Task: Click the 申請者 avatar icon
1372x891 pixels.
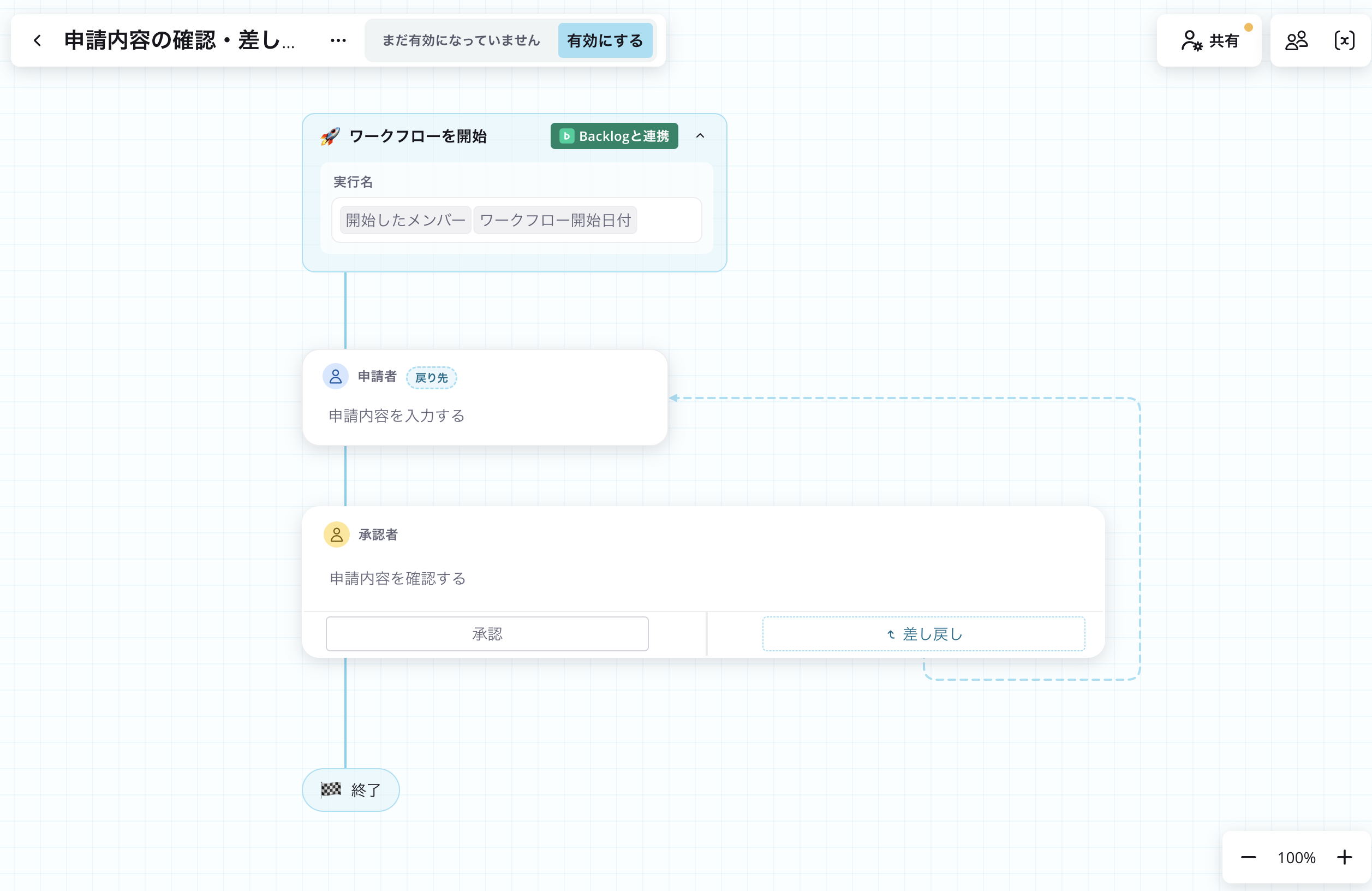Action: pos(335,377)
